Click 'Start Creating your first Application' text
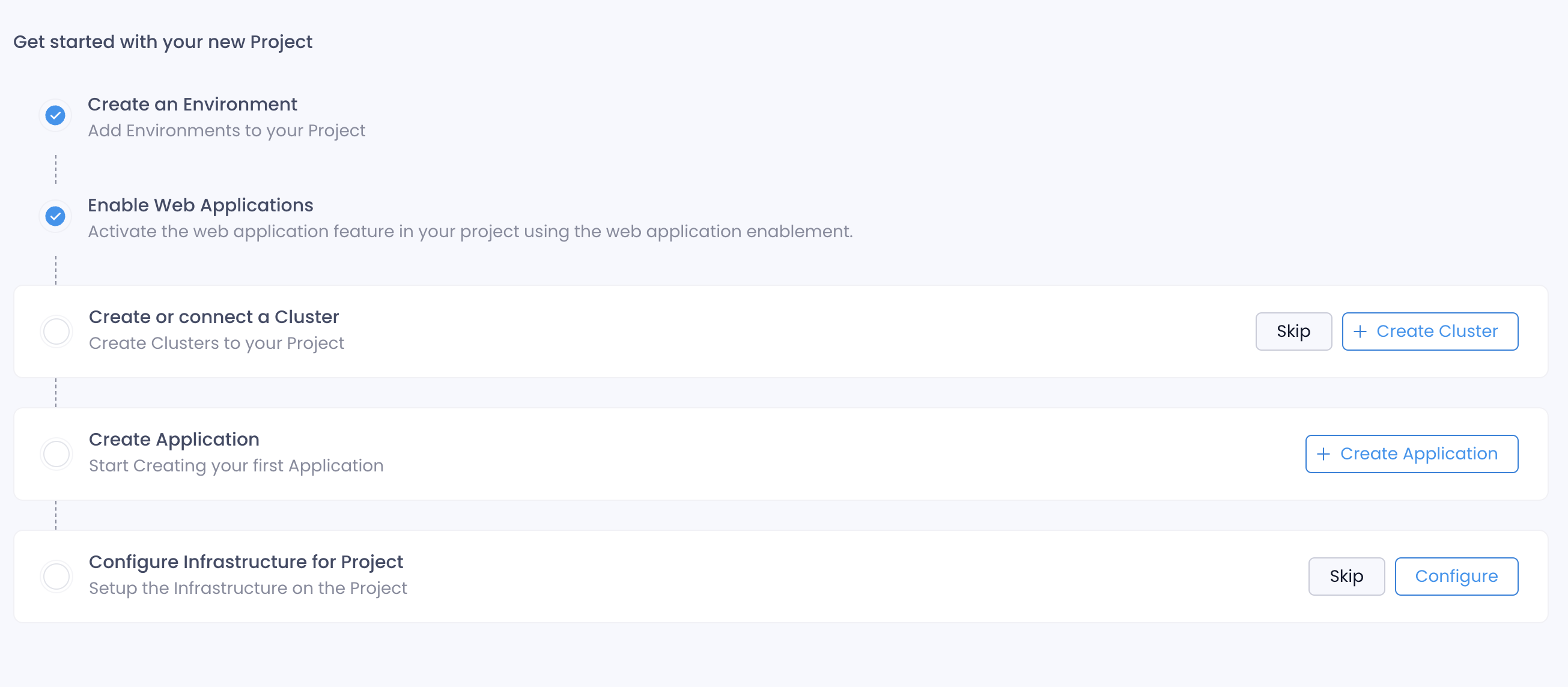Screen dimensions: 1568x687 [236, 466]
